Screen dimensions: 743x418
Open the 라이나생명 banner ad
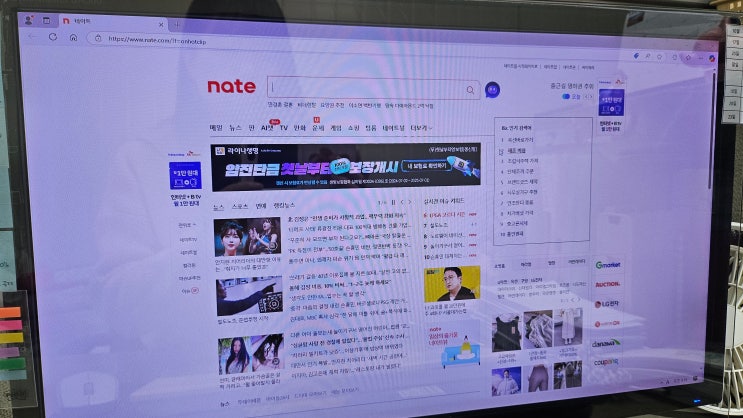[x=345, y=167]
